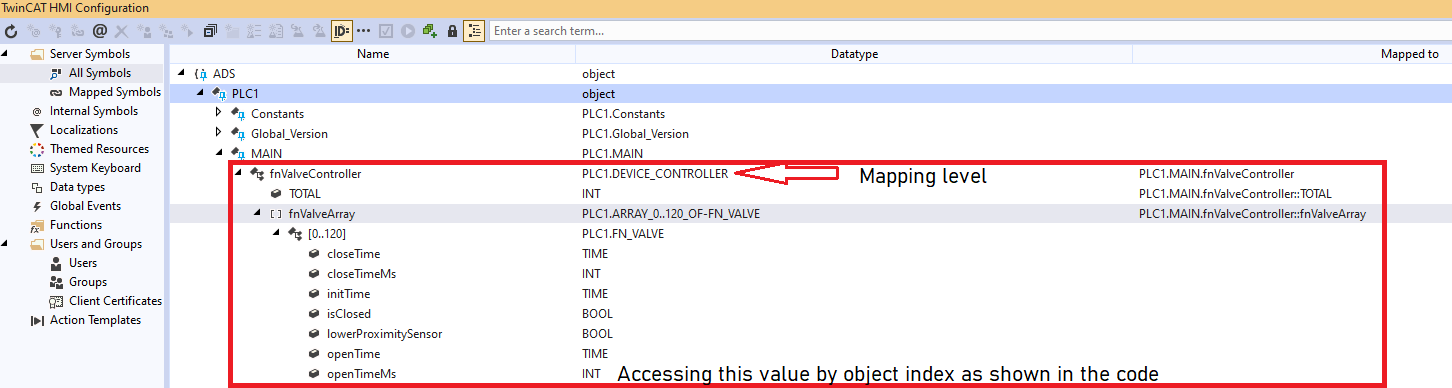Click the PLC1.DEVICE_CONTROLLER datatype cell
1452x388 pixels.
[655, 174]
